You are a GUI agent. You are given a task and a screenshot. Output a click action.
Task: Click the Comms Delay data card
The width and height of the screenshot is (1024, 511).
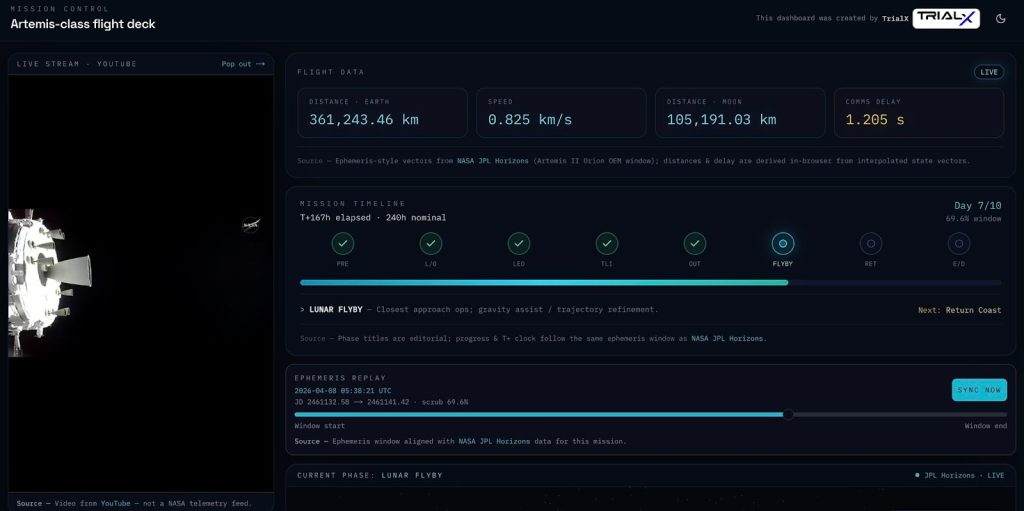[x=918, y=112]
